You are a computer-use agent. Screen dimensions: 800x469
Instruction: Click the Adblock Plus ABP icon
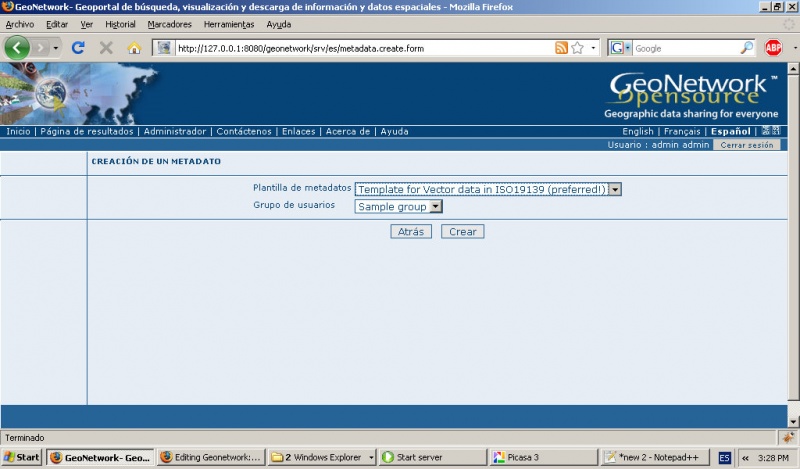click(773, 47)
